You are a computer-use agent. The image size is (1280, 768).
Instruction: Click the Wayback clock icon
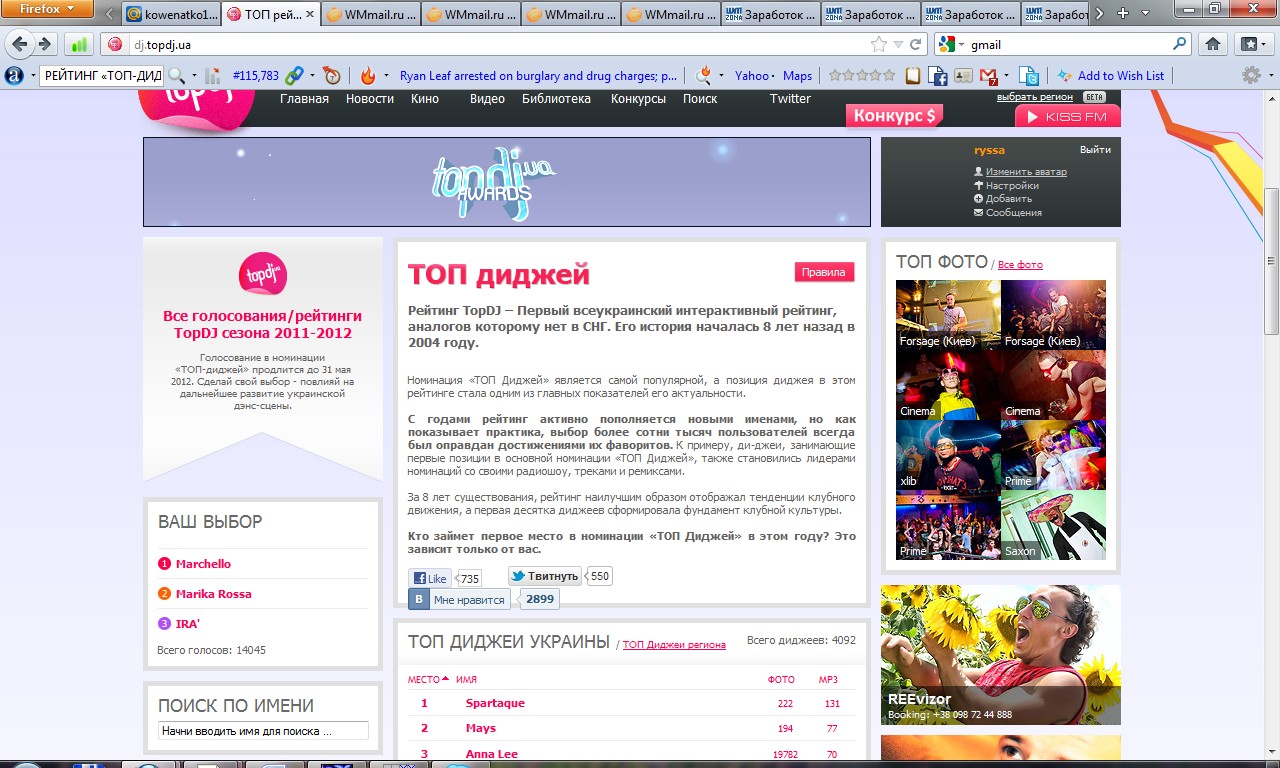pos(331,75)
